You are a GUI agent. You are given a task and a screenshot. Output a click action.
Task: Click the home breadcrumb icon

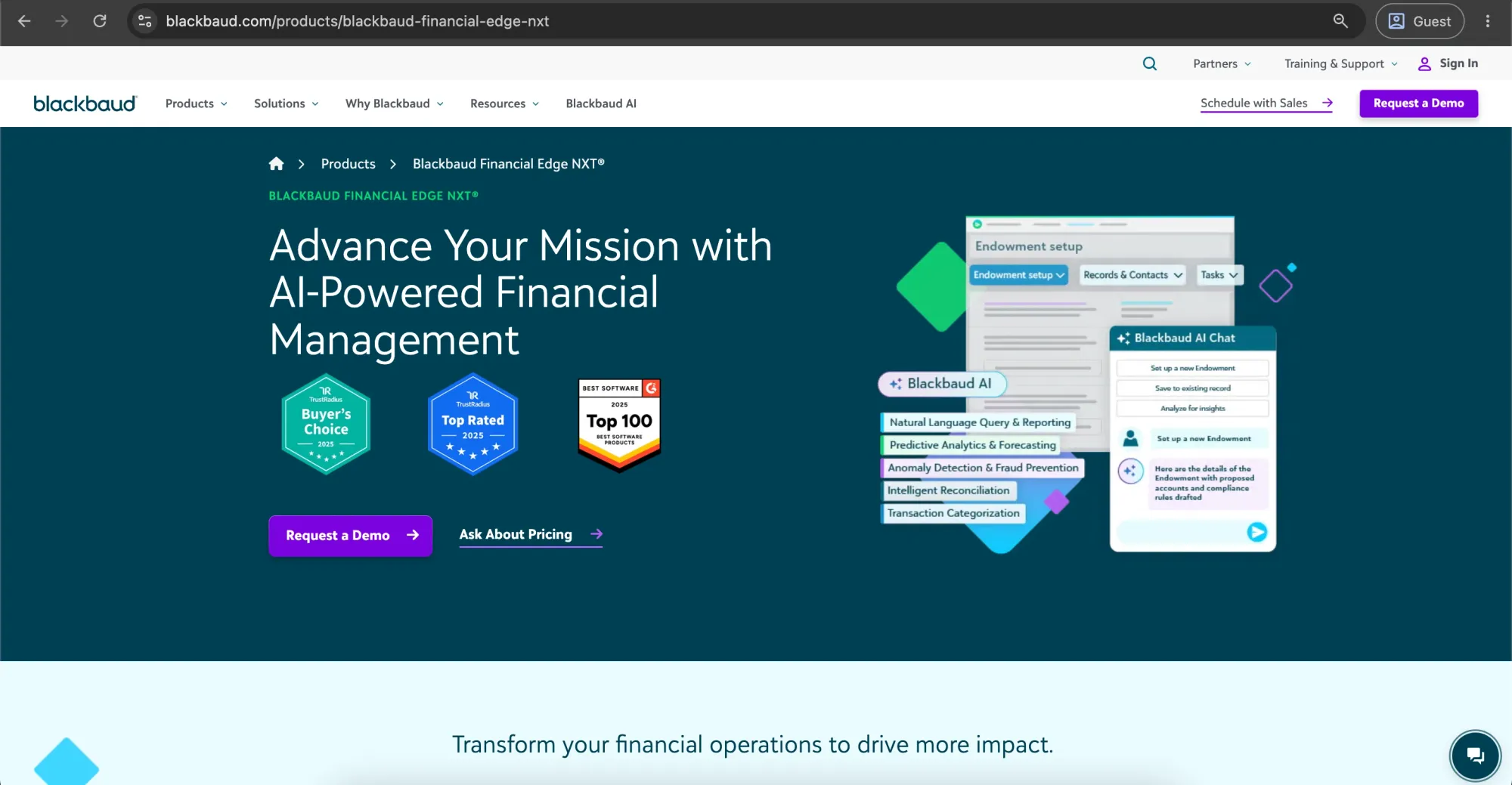[277, 163]
